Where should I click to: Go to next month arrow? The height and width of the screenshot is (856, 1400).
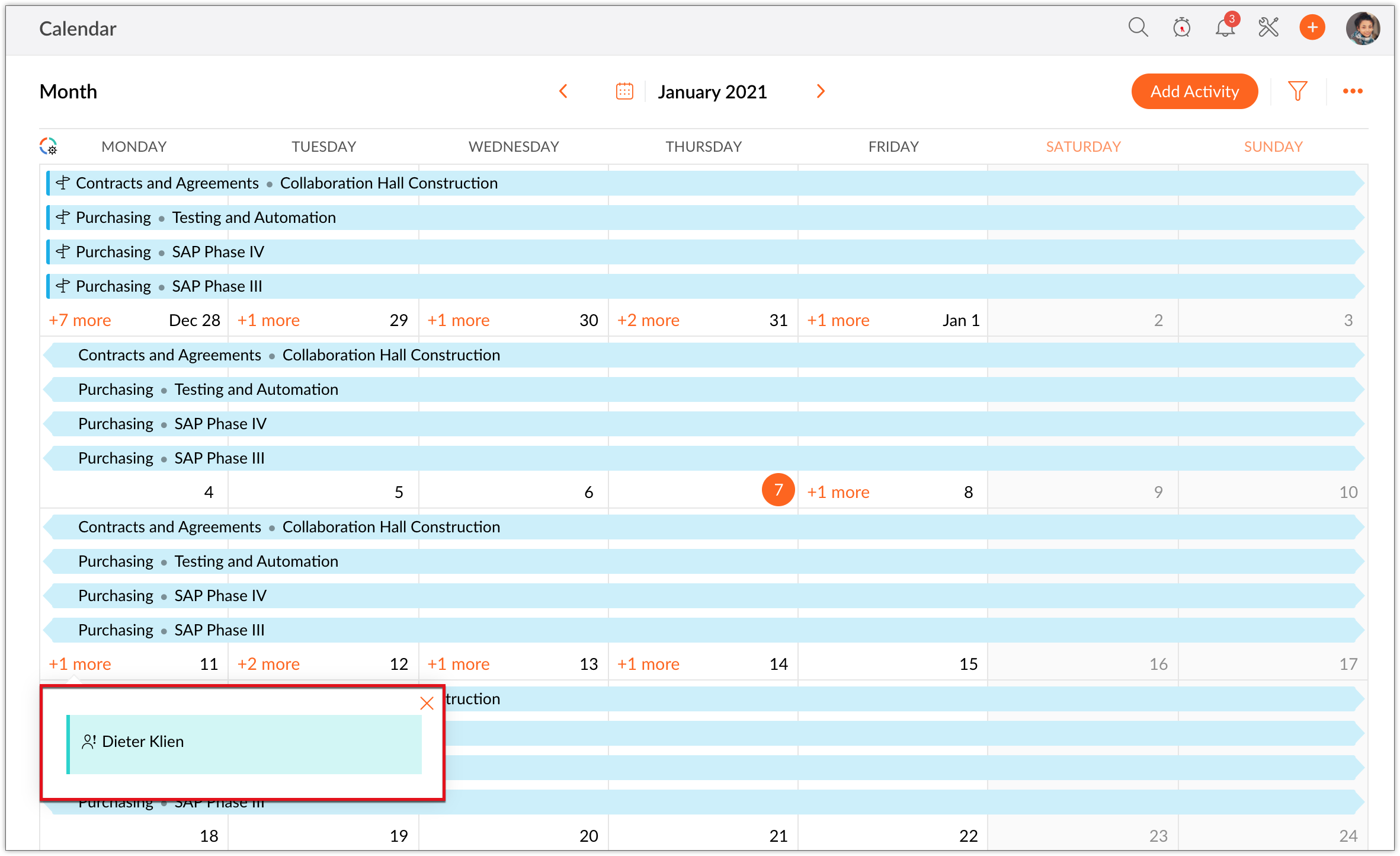[x=821, y=91]
